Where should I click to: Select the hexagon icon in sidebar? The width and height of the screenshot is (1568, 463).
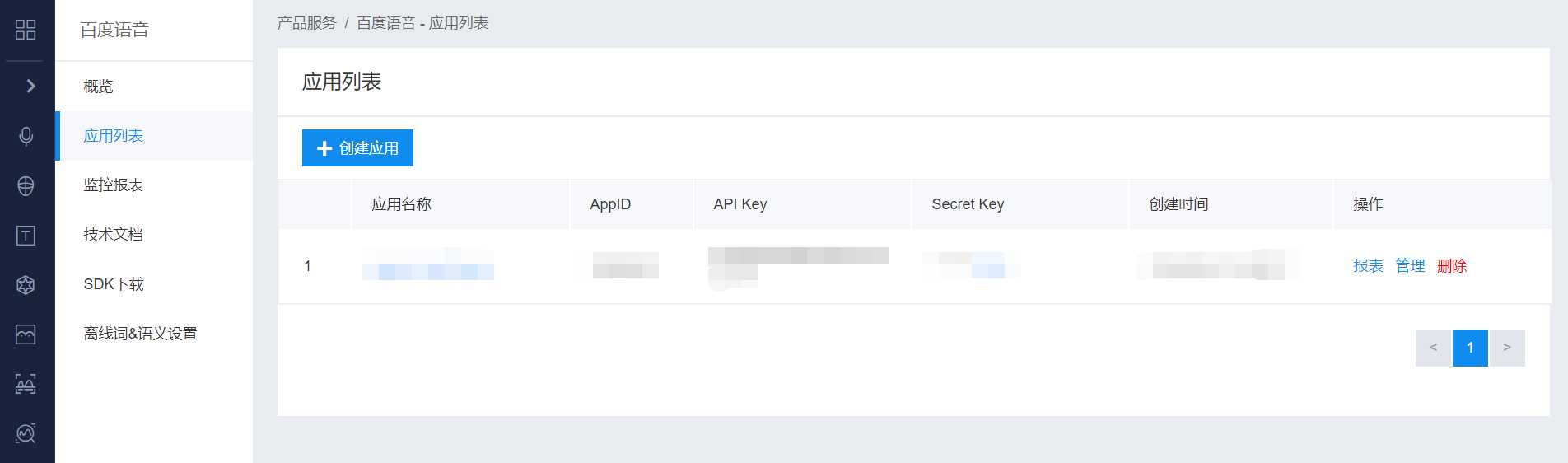[x=26, y=285]
